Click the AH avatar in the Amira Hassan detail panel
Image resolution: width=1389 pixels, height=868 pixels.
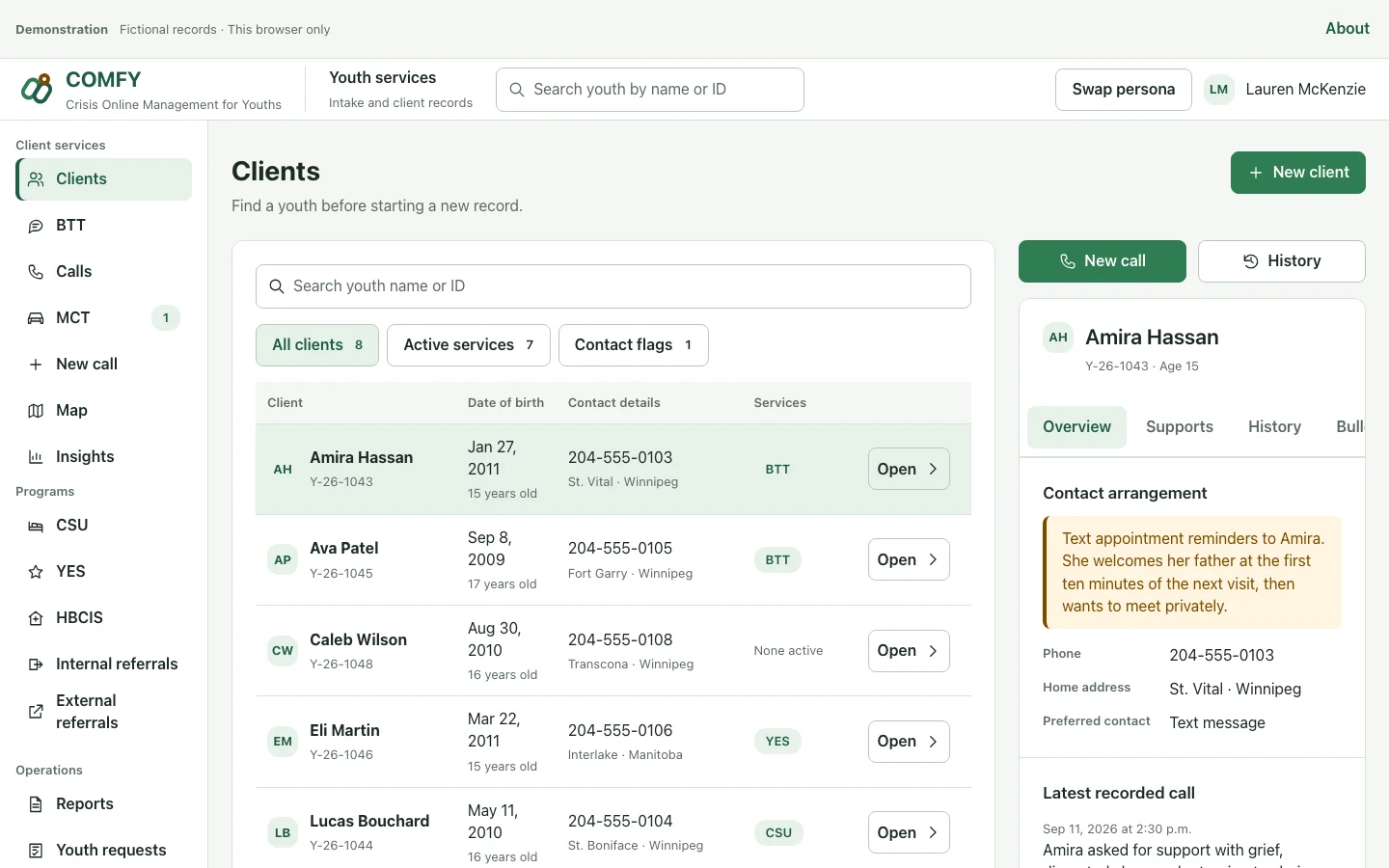click(x=1058, y=338)
